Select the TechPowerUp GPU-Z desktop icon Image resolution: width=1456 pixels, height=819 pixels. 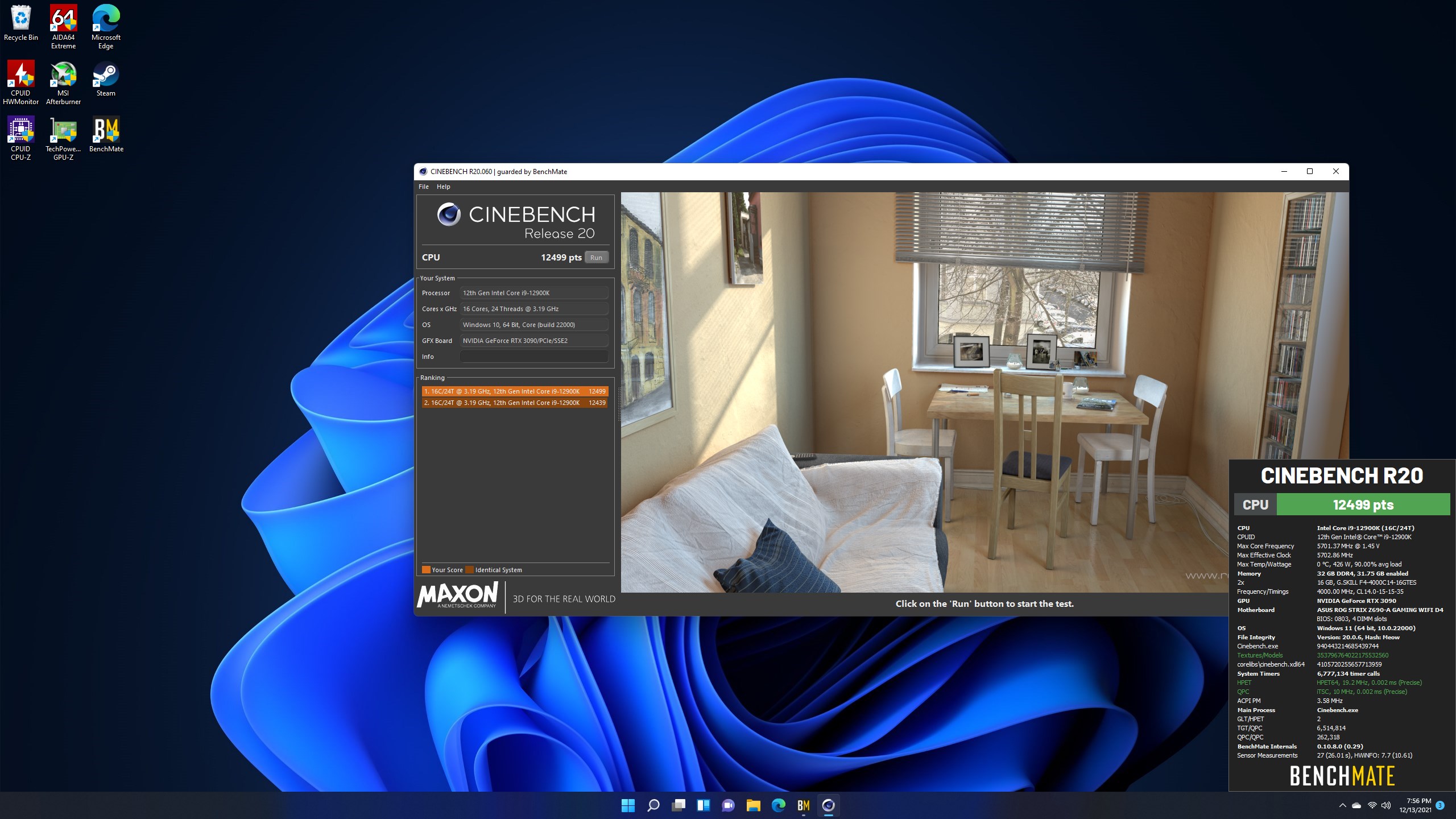click(x=63, y=138)
